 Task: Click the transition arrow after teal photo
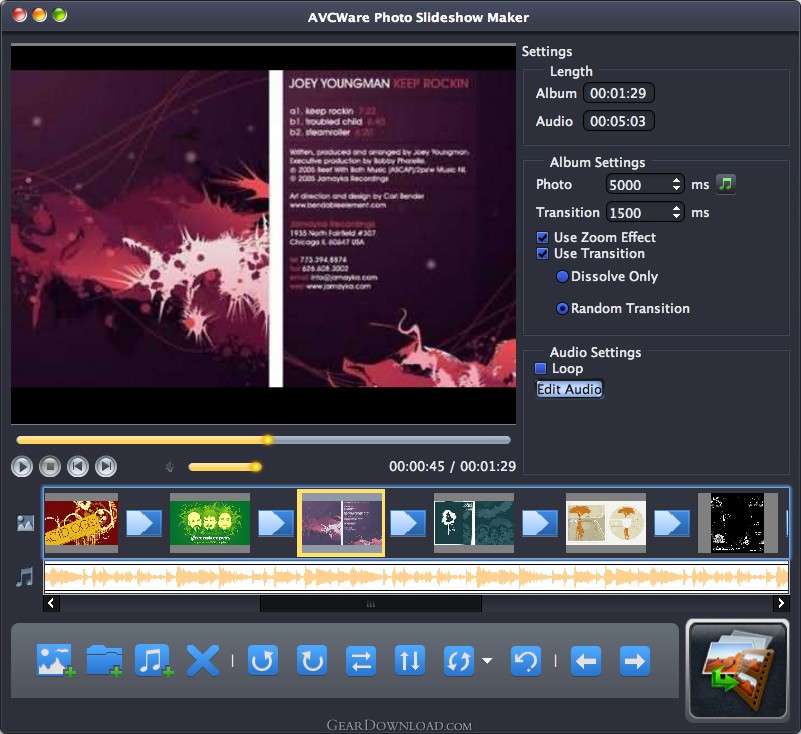pos(540,523)
